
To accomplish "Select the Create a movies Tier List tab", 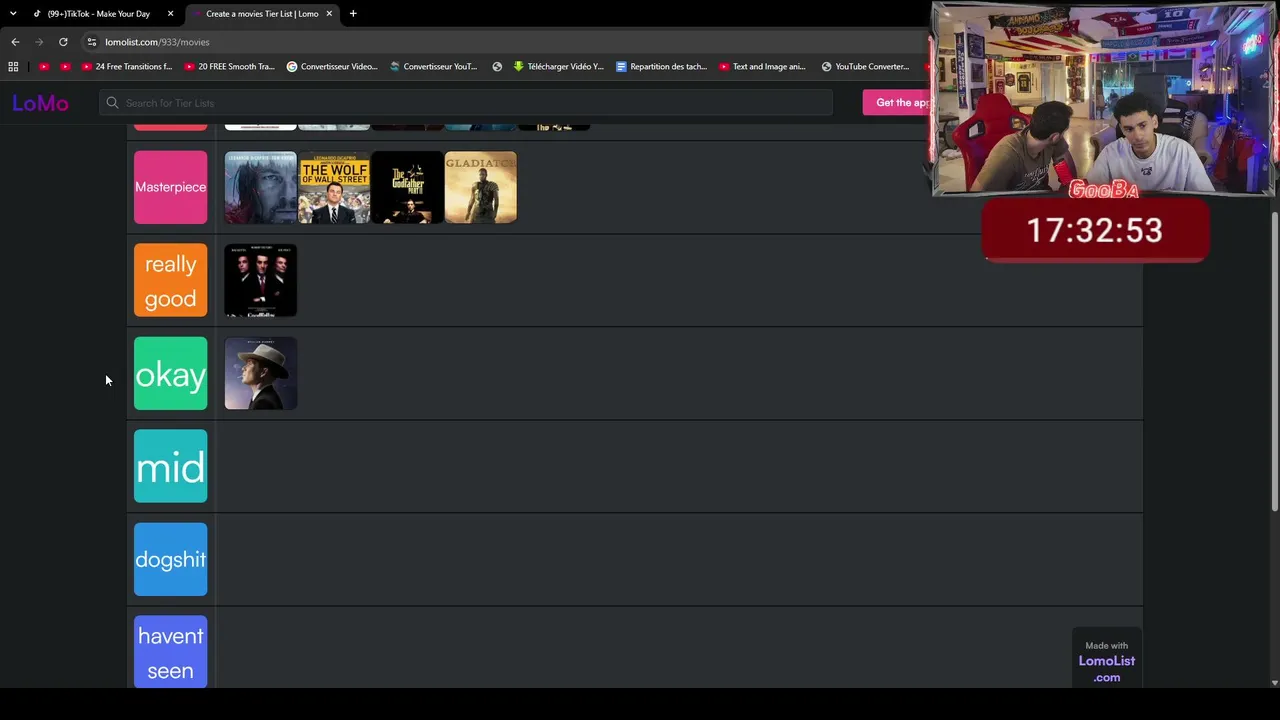I will click(262, 14).
